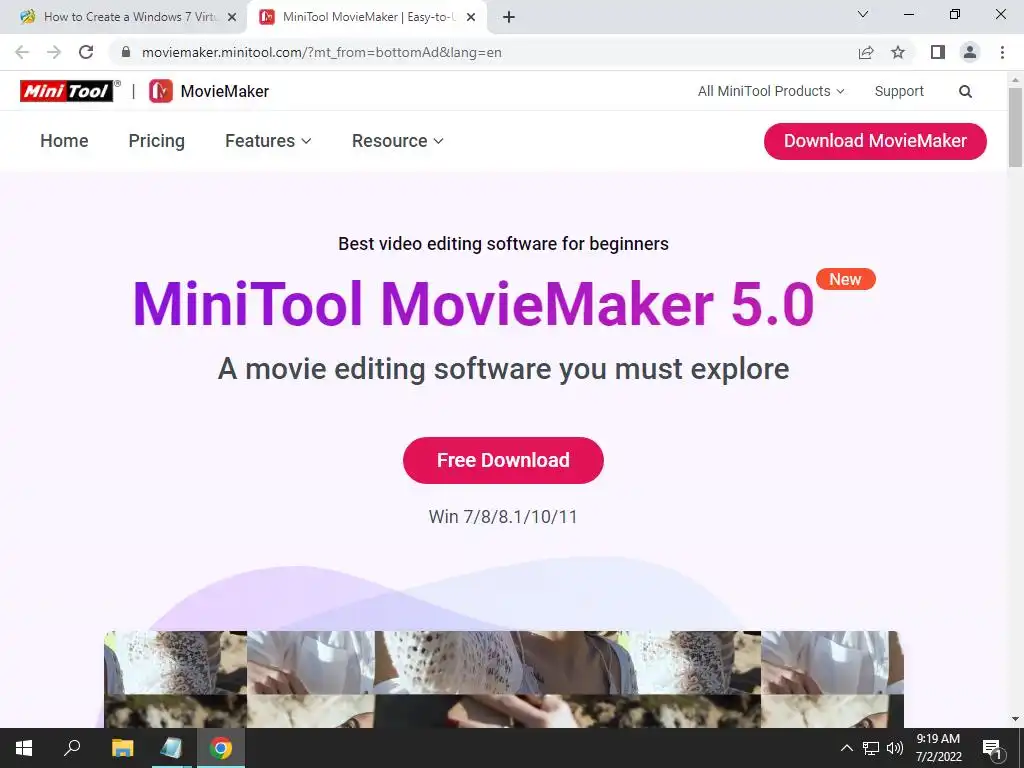Open the Chrome profile avatar
This screenshot has width=1024, height=768.
[x=970, y=52]
